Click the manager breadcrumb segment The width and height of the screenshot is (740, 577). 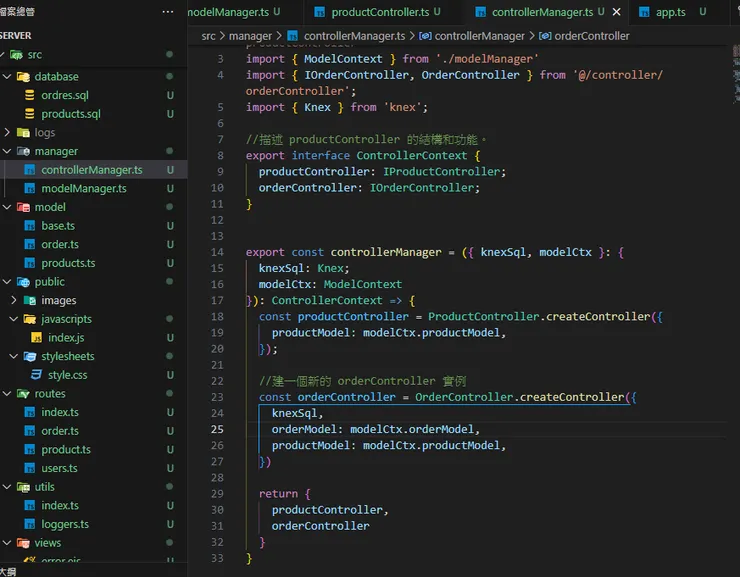click(250, 36)
